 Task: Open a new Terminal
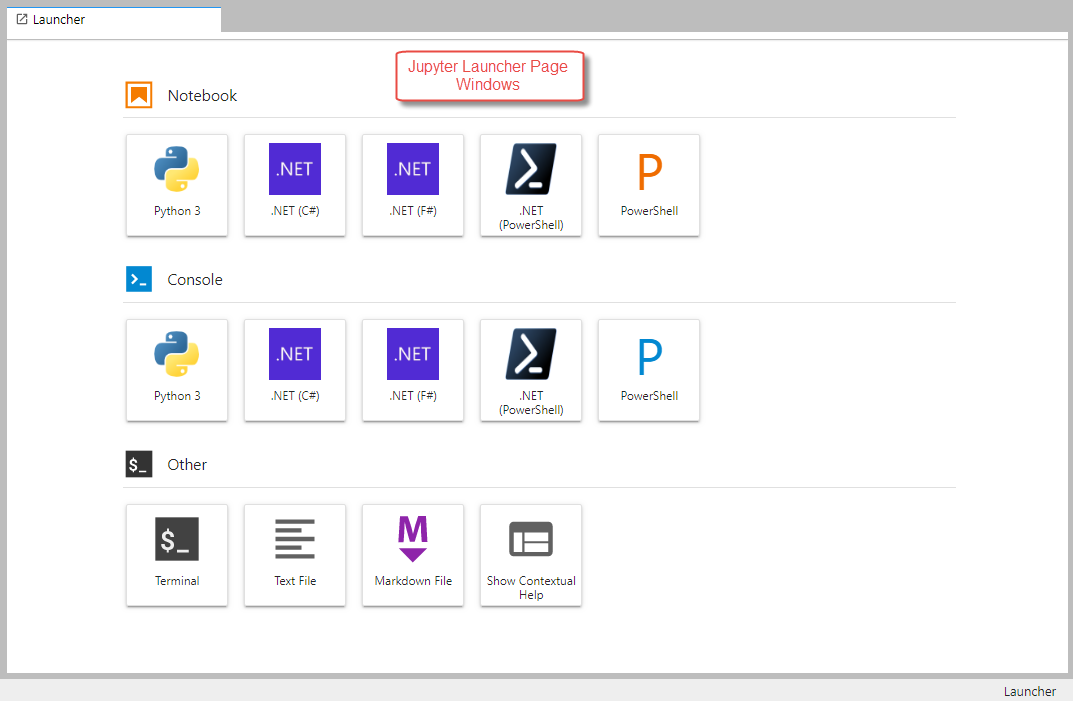[177, 555]
